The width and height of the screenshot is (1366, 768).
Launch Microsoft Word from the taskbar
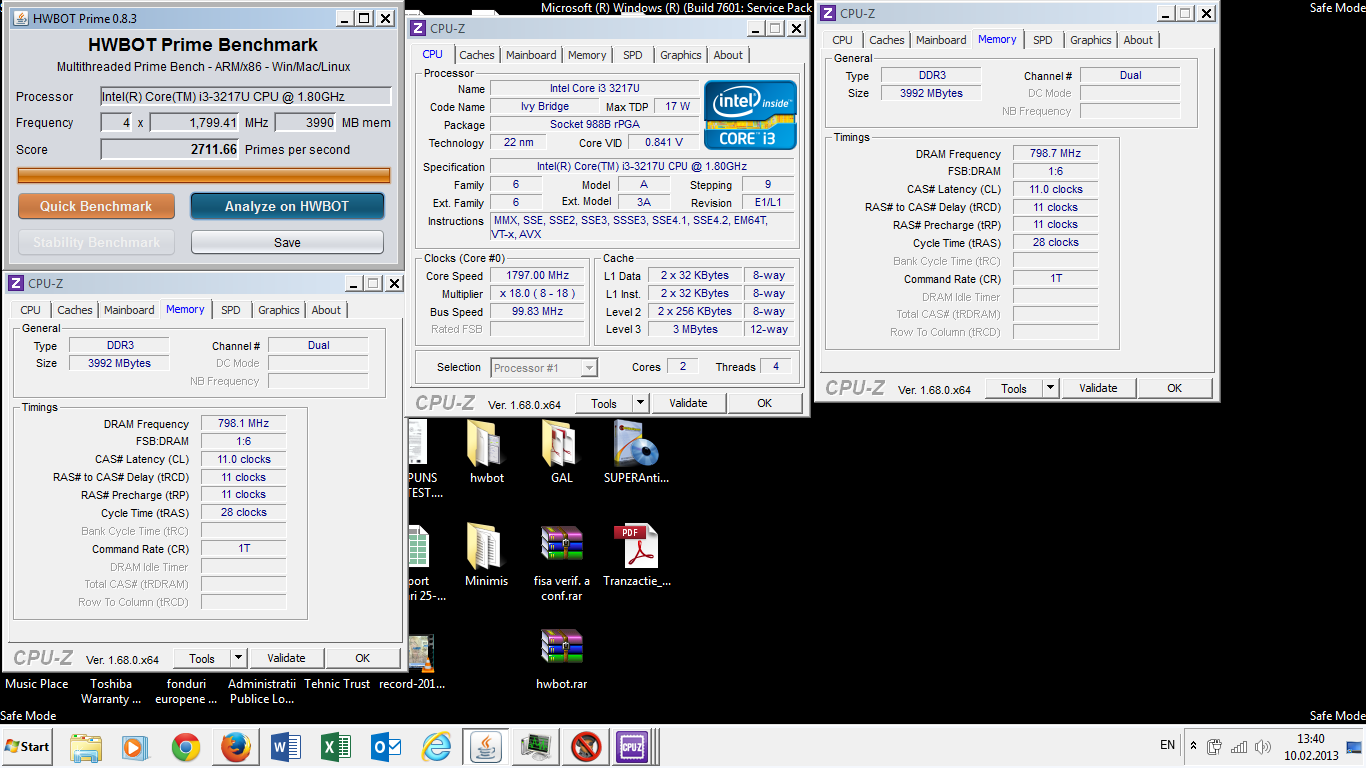286,747
